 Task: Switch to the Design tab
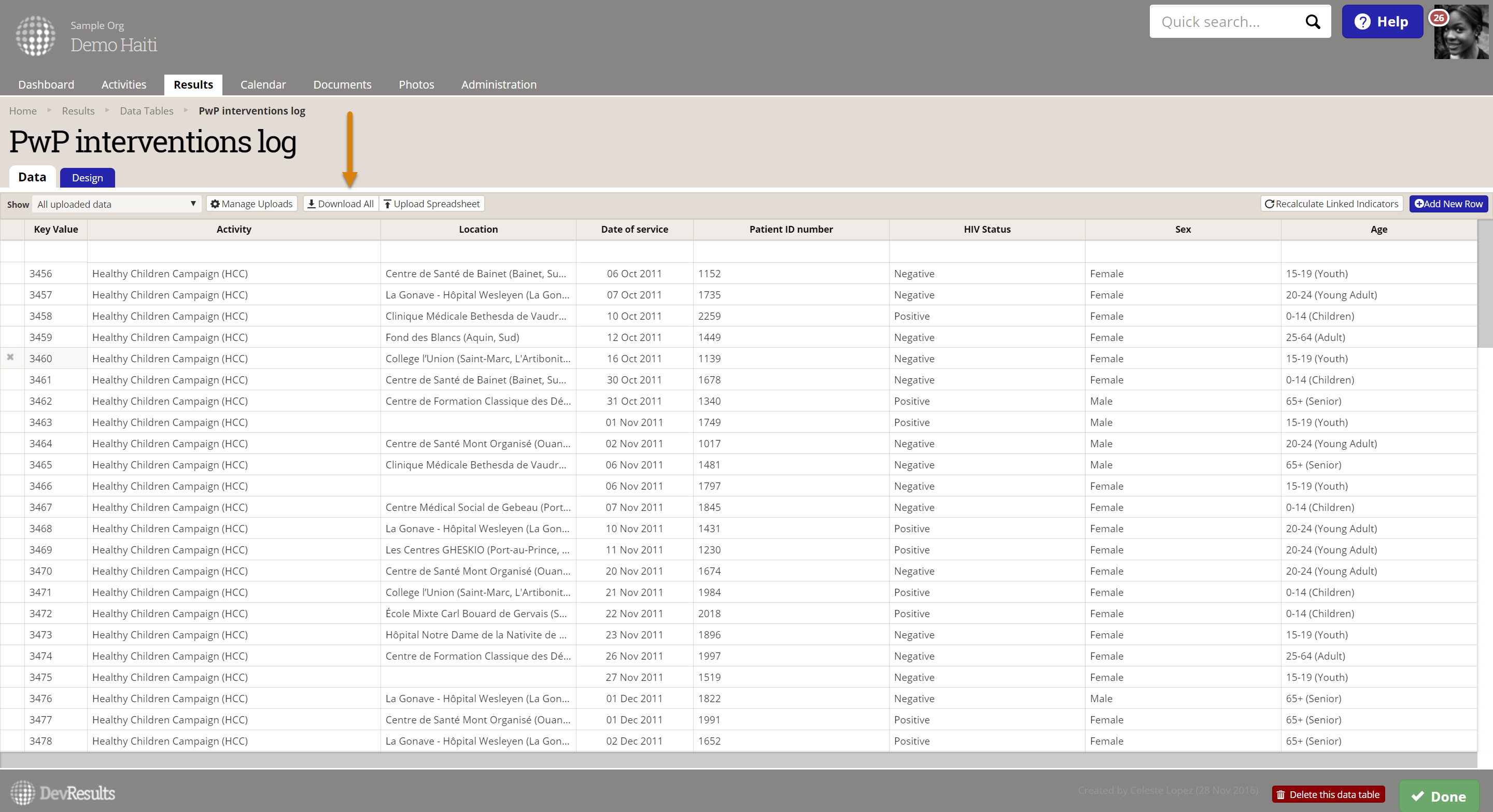tap(87, 178)
